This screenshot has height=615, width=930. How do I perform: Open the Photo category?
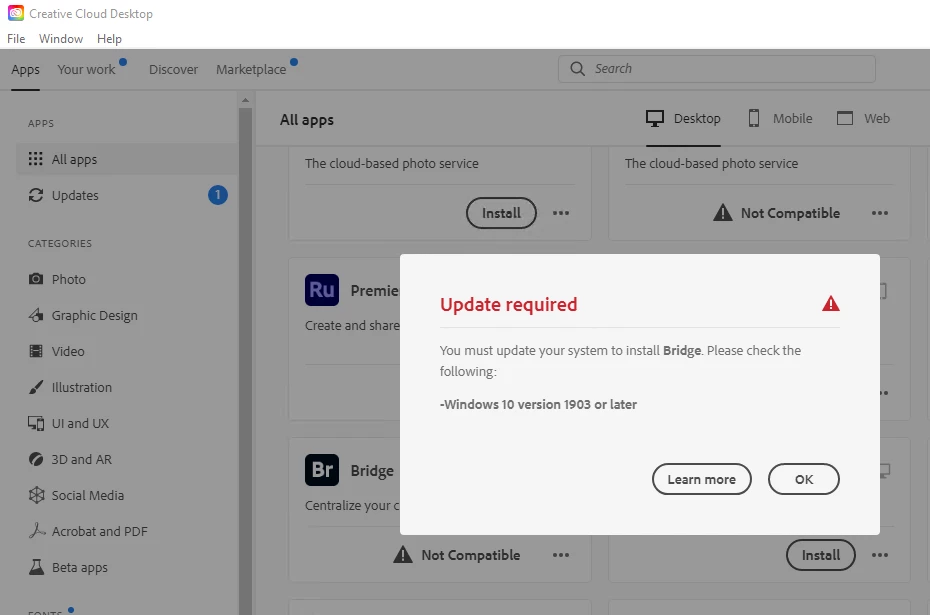[68, 279]
